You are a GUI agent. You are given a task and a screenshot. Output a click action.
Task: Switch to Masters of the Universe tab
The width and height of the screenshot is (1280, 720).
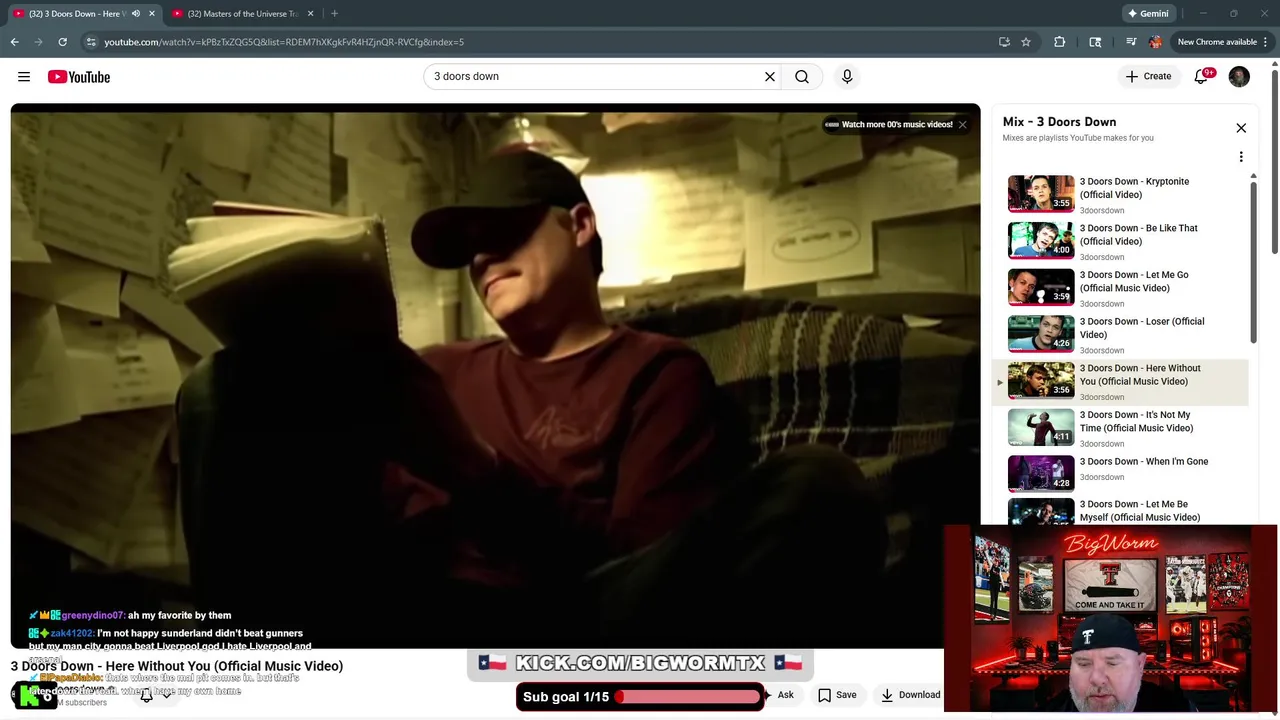(x=240, y=14)
